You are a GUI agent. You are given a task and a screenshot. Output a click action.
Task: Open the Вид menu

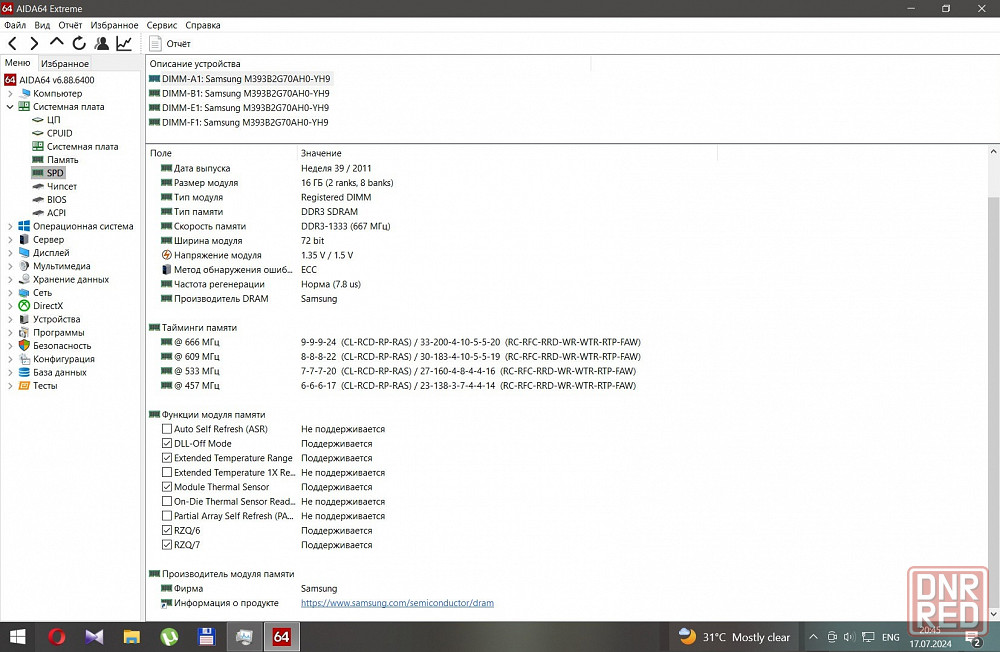[42, 26]
